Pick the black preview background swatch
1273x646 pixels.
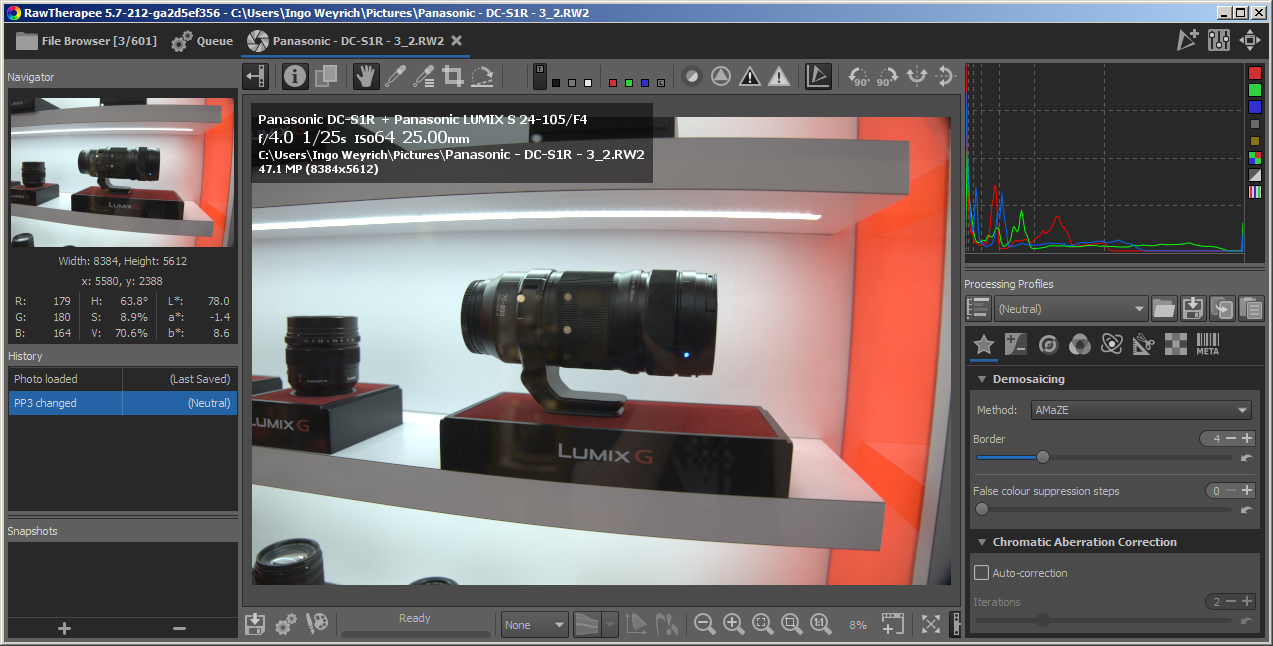click(556, 83)
